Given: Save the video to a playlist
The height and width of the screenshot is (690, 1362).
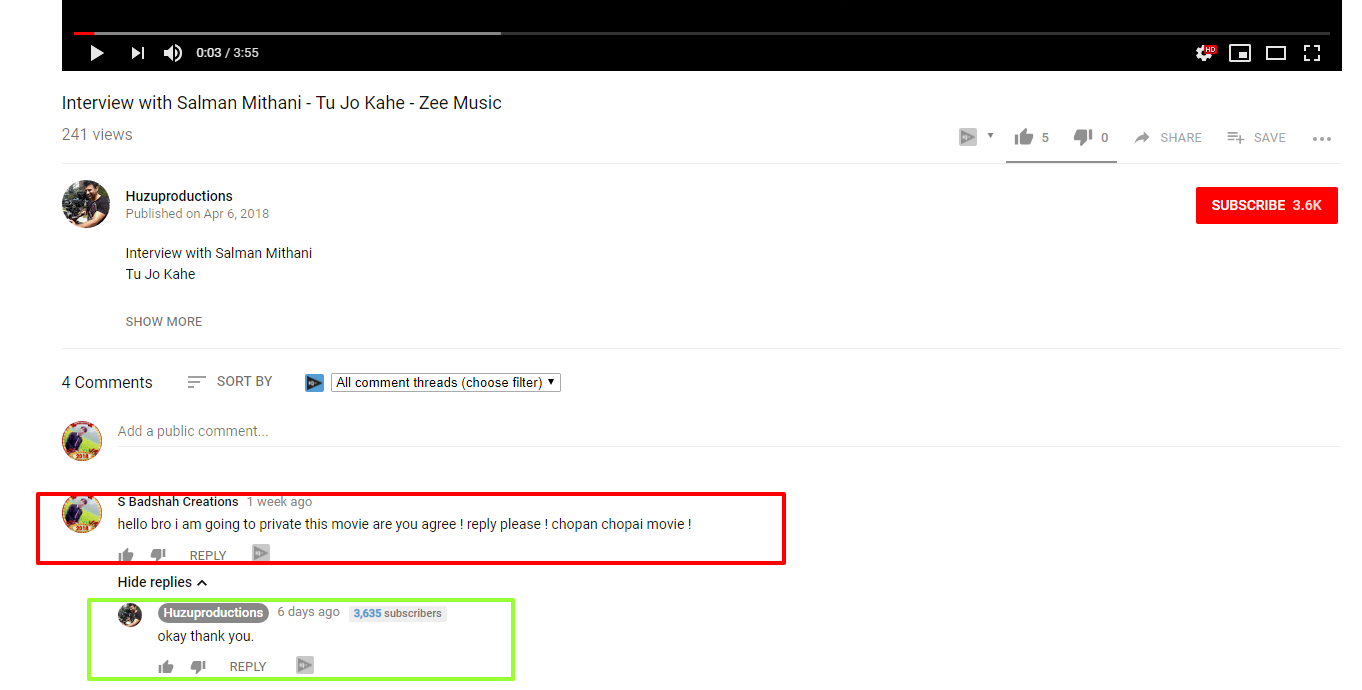Looking at the screenshot, I should (x=1256, y=138).
